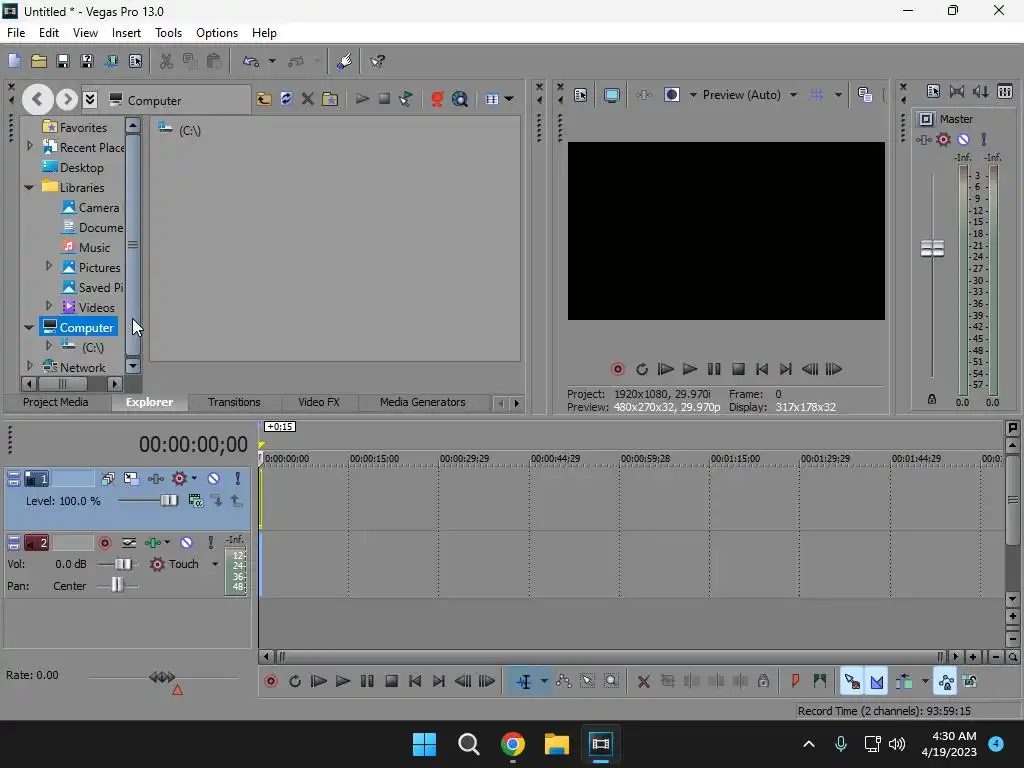Click the What's This help icon
The image size is (1024, 768).
click(x=377, y=61)
